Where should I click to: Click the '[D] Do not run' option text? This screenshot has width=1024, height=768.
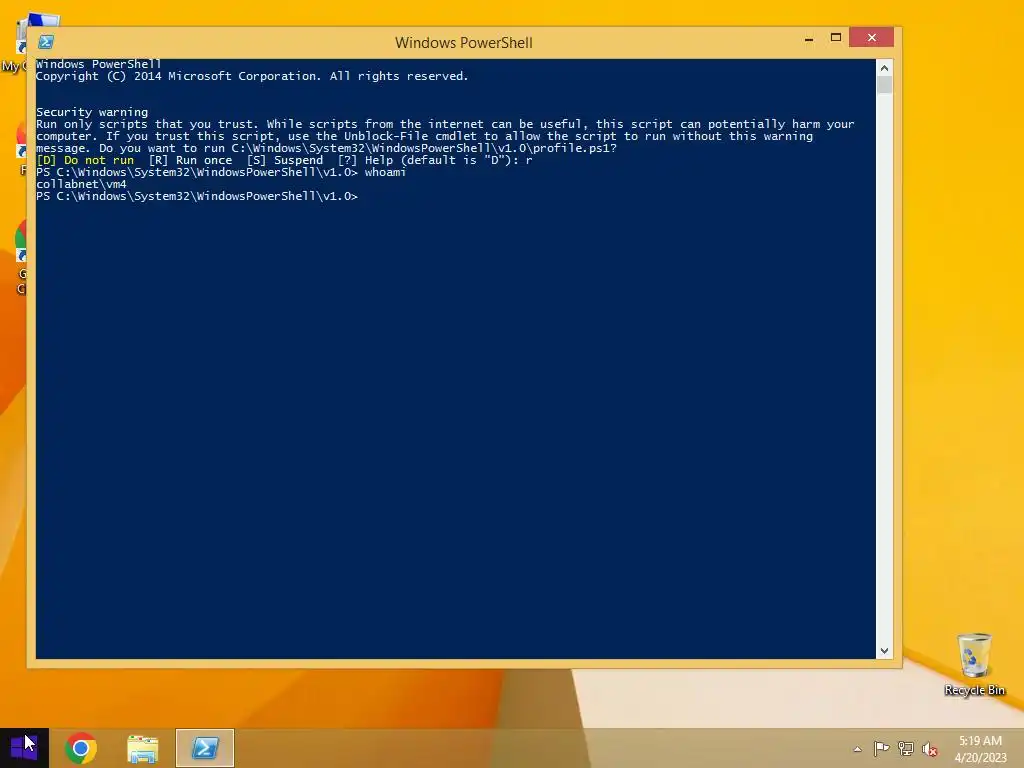tap(85, 161)
